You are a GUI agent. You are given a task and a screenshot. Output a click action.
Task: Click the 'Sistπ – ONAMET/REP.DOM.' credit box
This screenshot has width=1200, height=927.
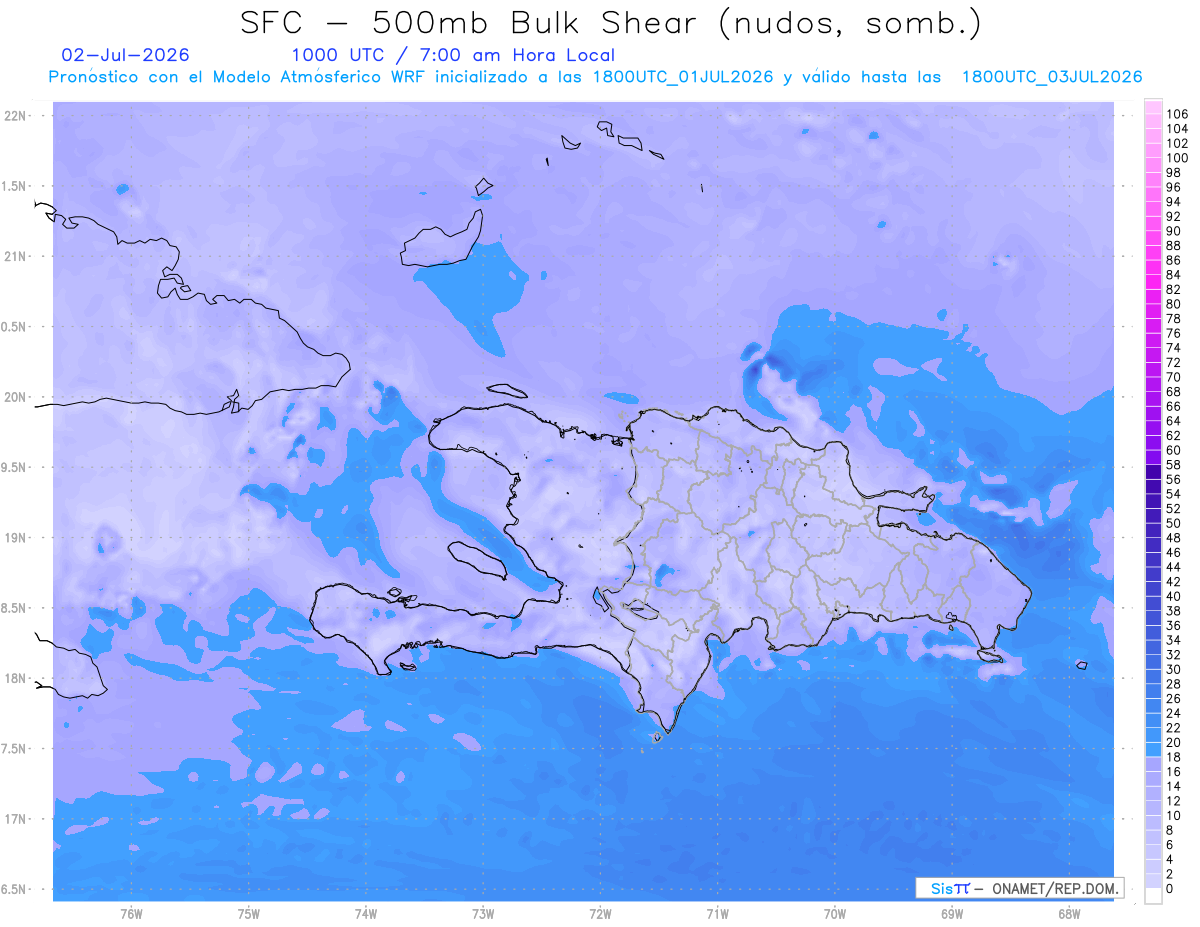click(x=1019, y=888)
